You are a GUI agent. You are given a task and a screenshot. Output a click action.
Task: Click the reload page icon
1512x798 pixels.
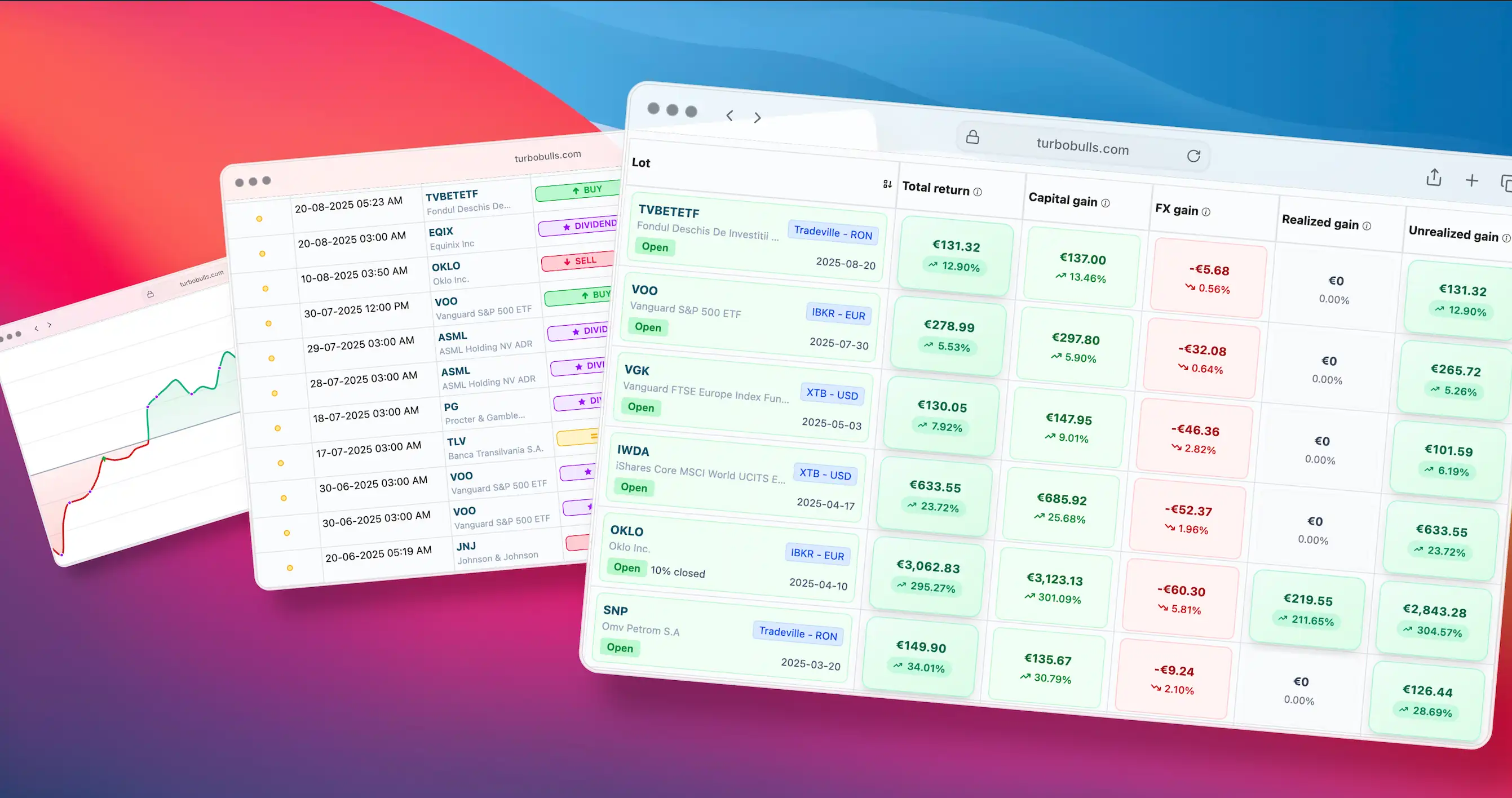click(1193, 156)
